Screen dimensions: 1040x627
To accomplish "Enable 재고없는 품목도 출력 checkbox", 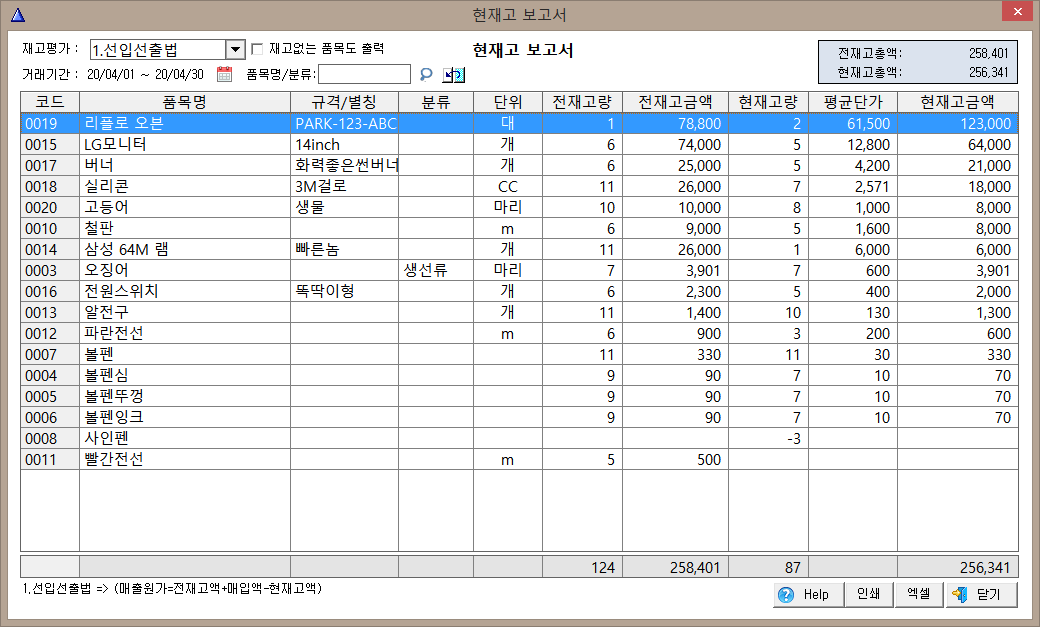I will tap(257, 49).
